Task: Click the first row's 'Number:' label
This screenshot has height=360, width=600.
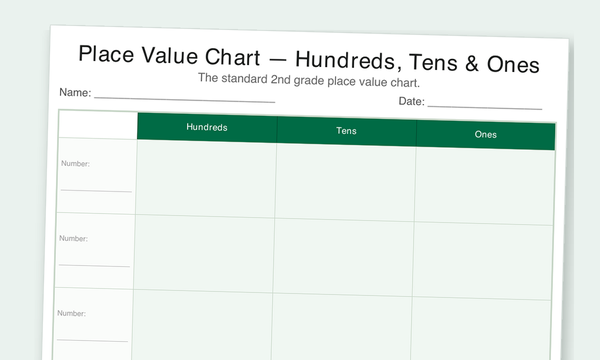Action: pos(75,163)
